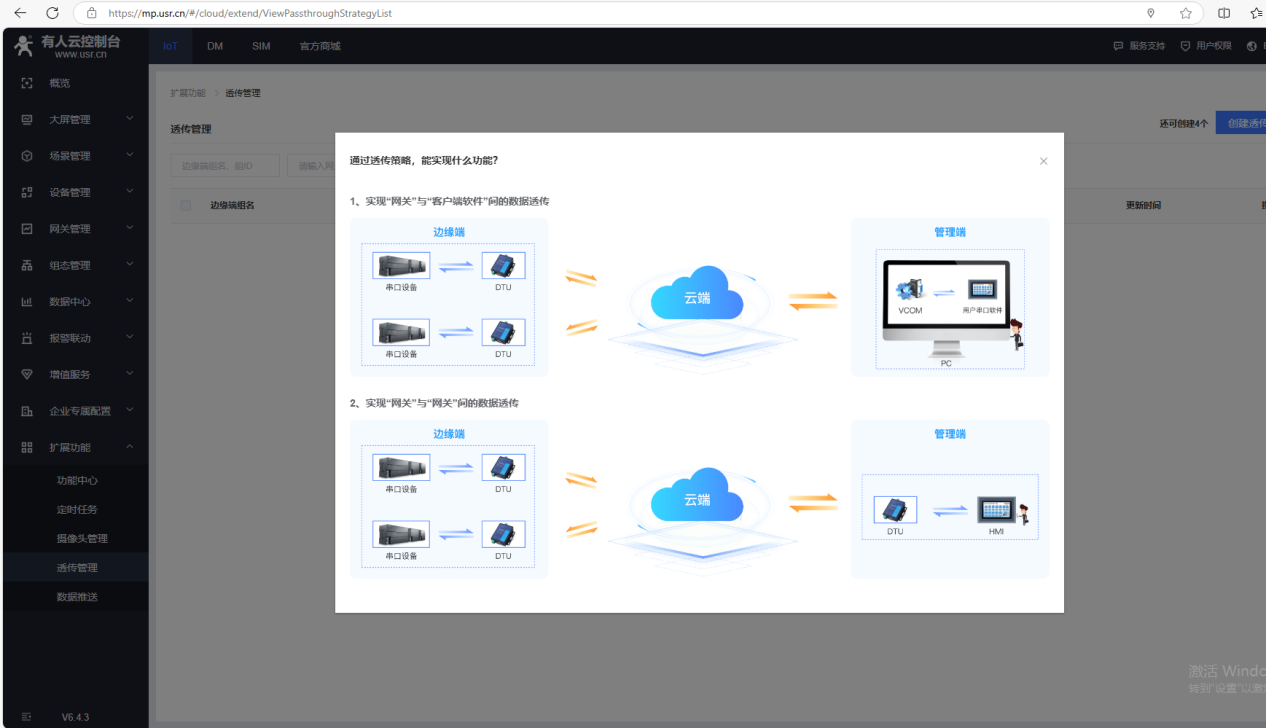The image size is (1266, 728).
Task: Click the browser refresh icon
Action: pos(52,13)
